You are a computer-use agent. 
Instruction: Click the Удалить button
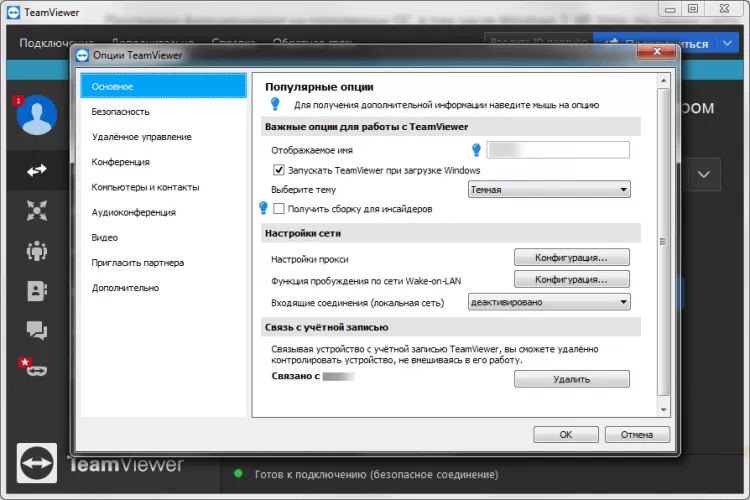[x=572, y=379]
